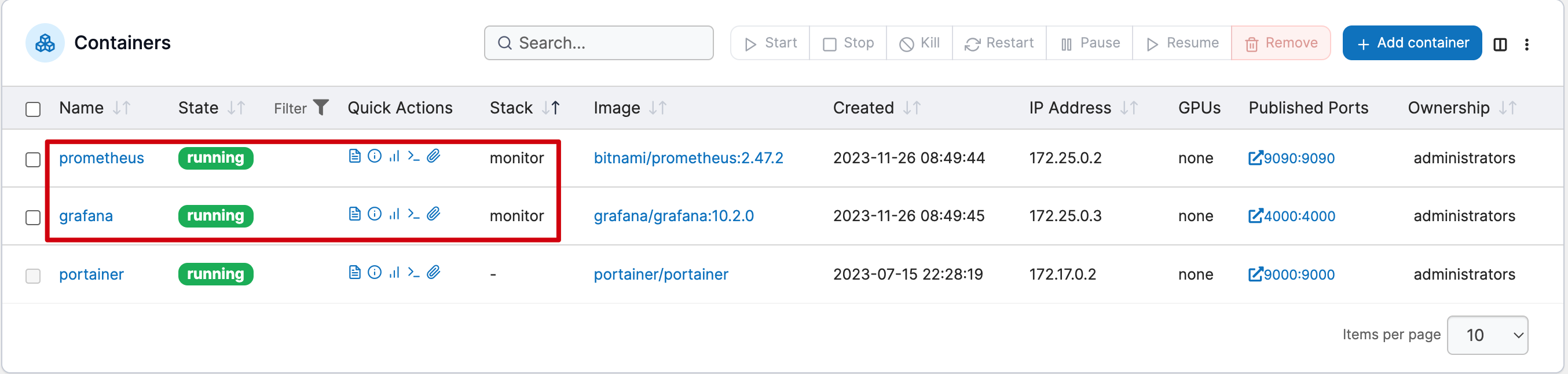Image resolution: width=1568 pixels, height=374 pixels.
Task: Click the Restart button
Action: click(x=999, y=43)
